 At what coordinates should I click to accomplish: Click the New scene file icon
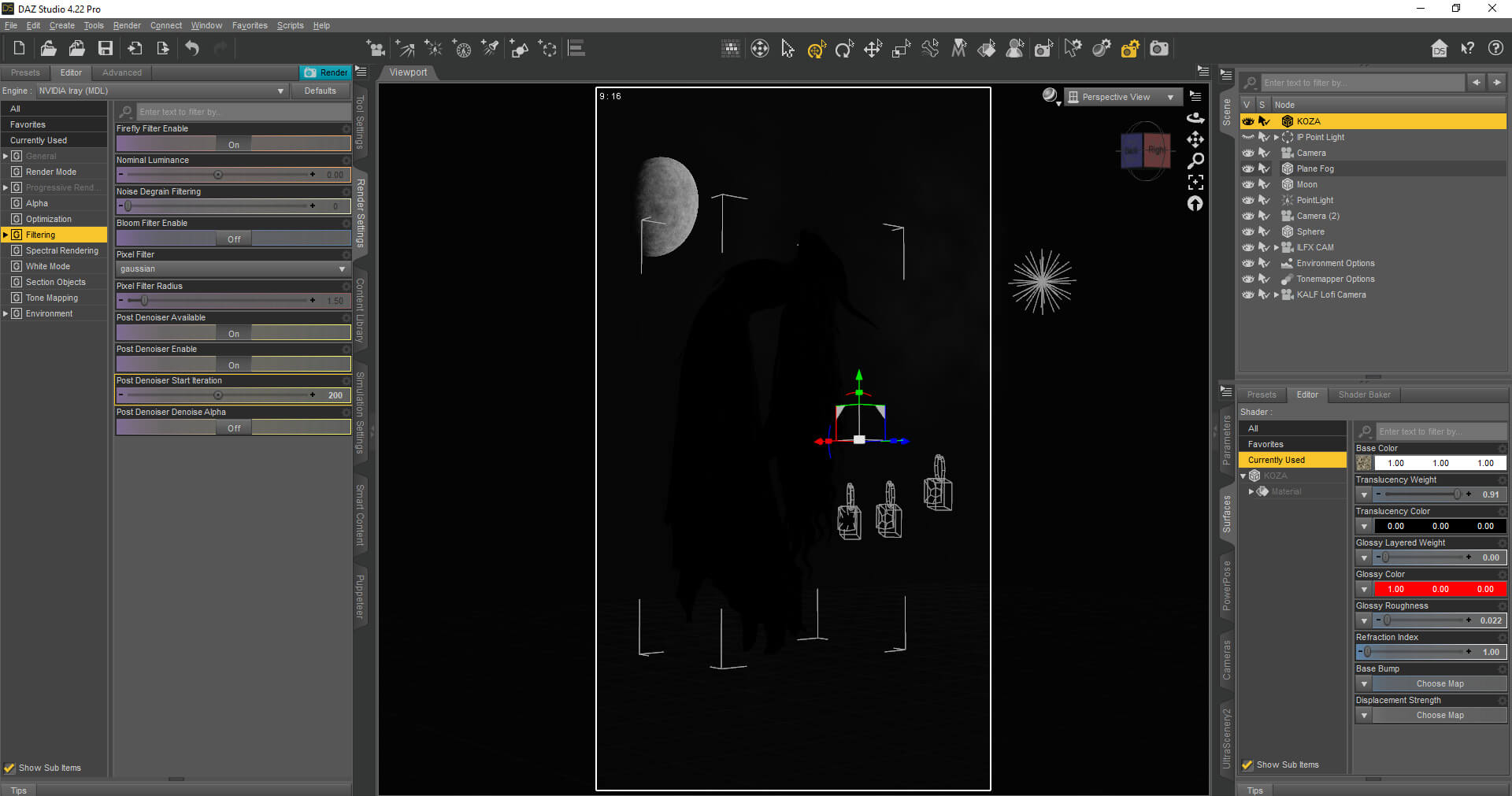tap(19, 49)
